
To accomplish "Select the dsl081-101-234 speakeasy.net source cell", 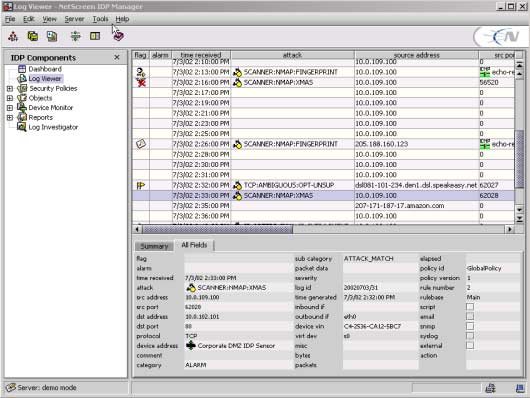I will click(x=416, y=185).
